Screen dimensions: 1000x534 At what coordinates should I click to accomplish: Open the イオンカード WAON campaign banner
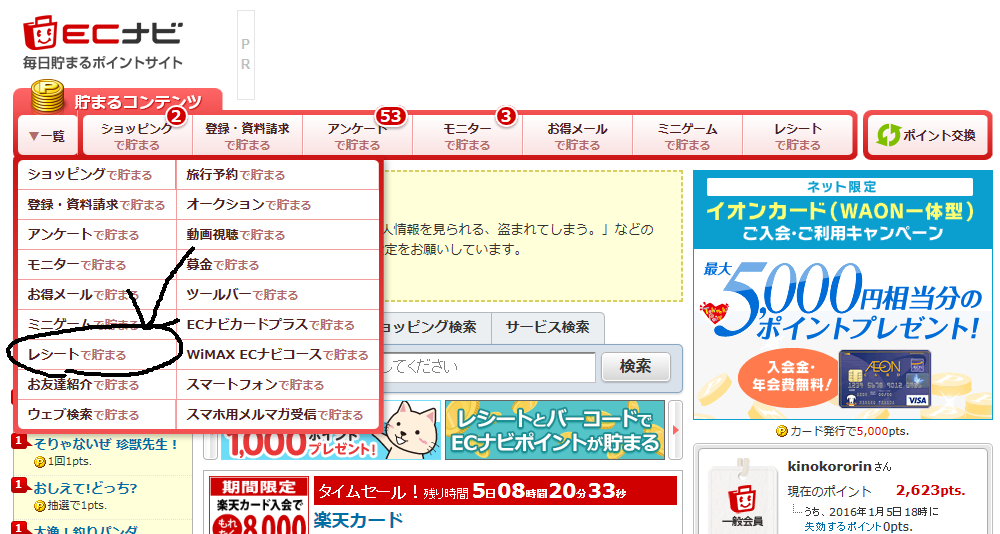[x=842, y=295]
